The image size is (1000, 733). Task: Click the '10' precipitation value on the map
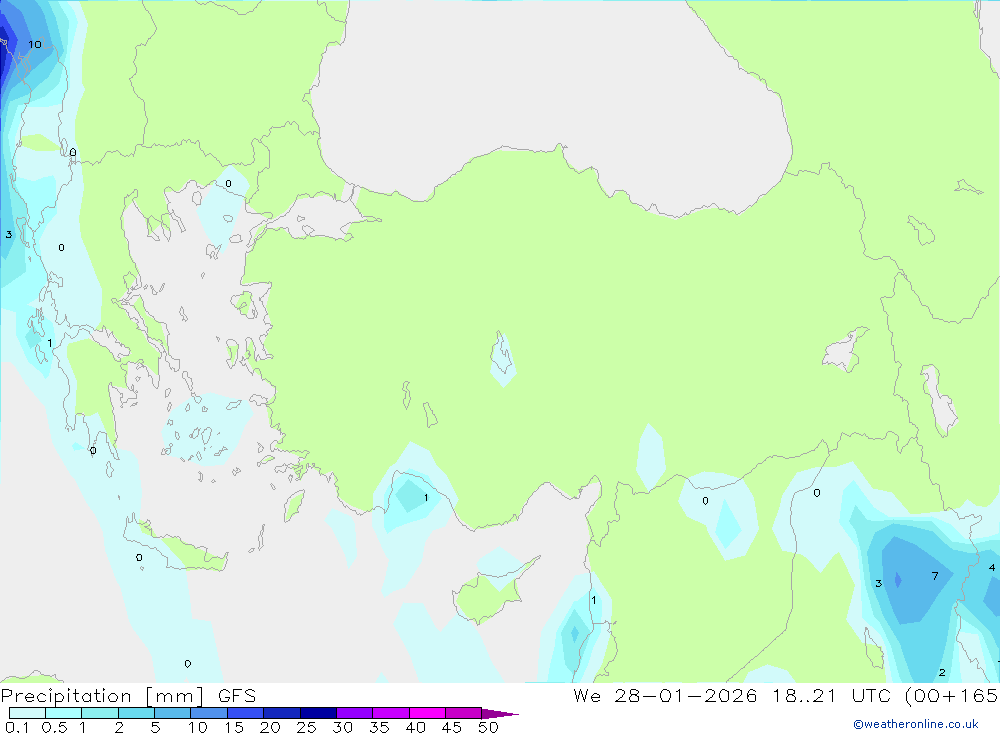point(34,44)
